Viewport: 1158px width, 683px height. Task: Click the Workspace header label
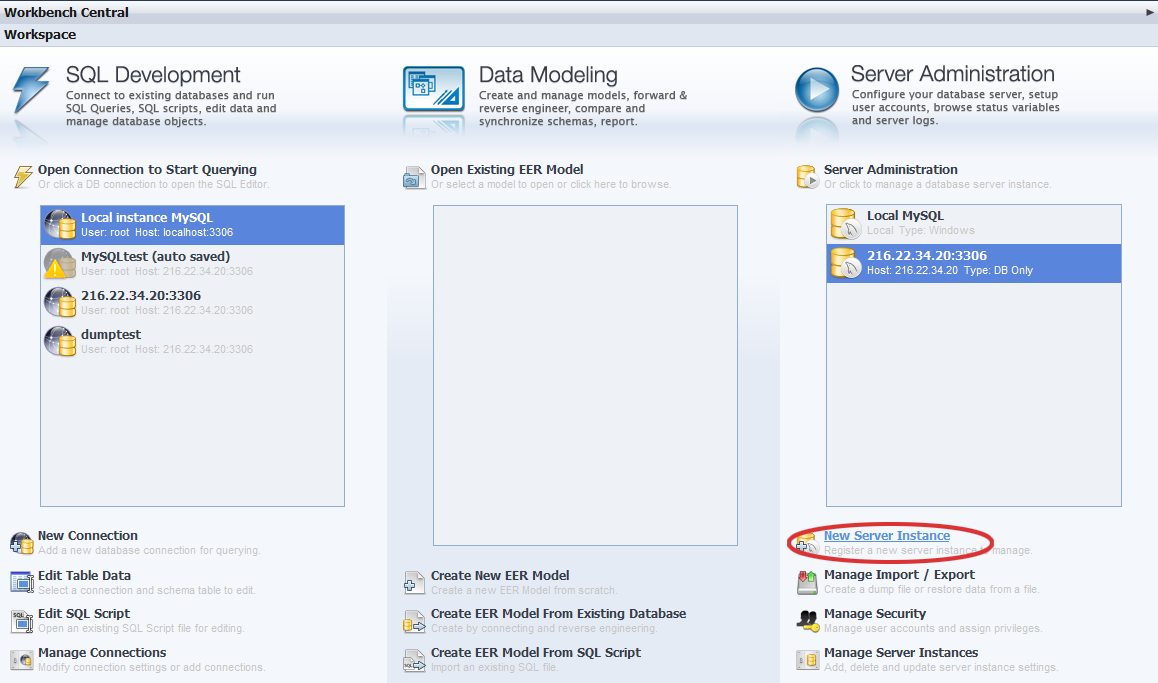[40, 35]
